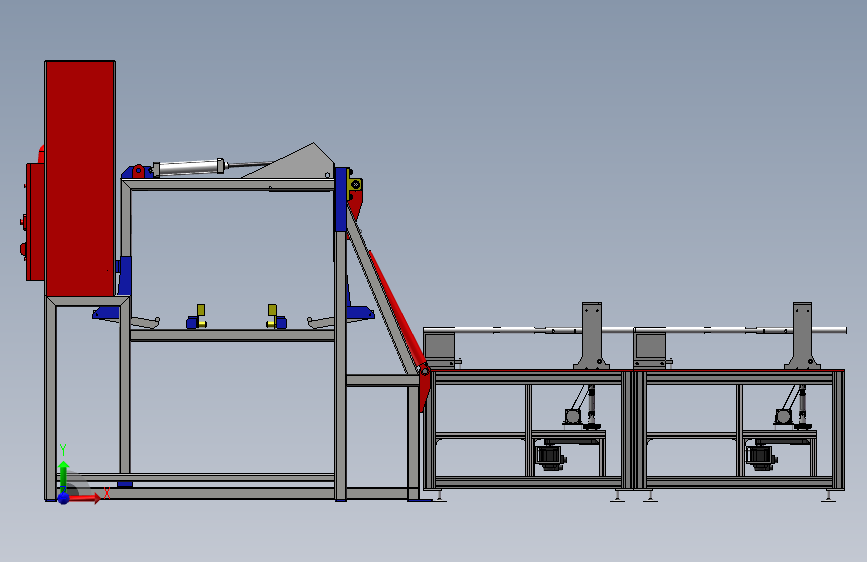Click the blue Z axis ball of the triad
Image resolution: width=867 pixels, height=562 pixels.
[64, 498]
